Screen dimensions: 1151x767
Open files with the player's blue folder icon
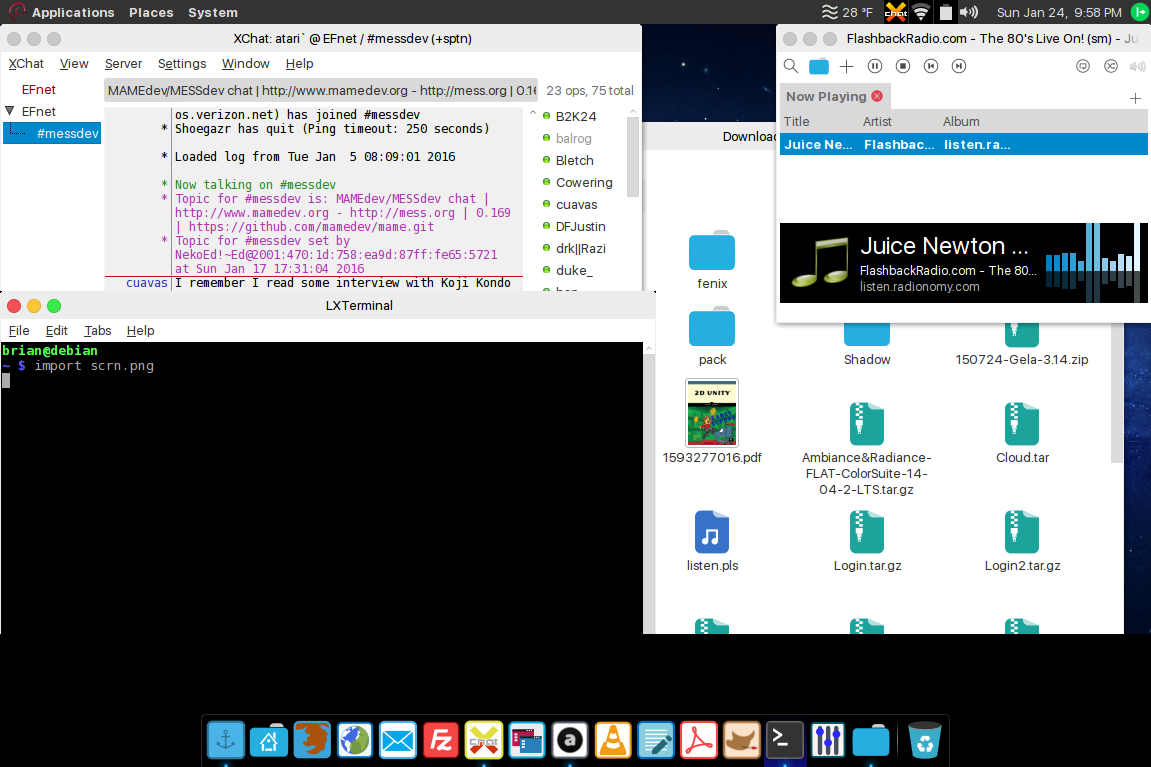coord(818,66)
